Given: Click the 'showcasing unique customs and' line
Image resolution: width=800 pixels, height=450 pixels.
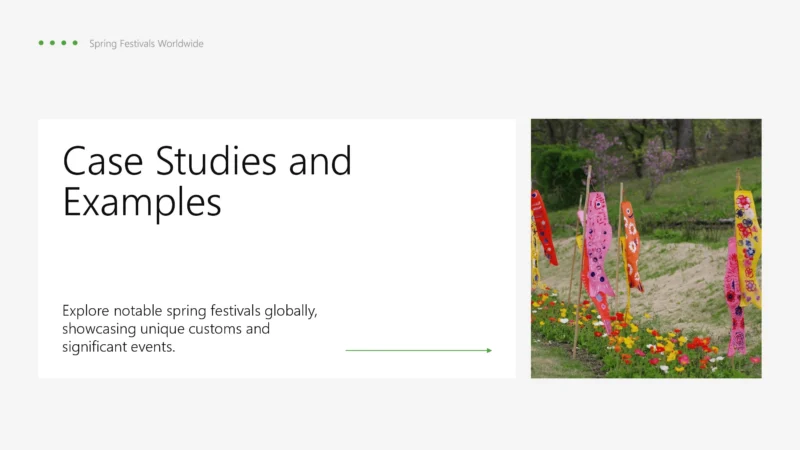Looking at the screenshot, I should click(166, 329).
